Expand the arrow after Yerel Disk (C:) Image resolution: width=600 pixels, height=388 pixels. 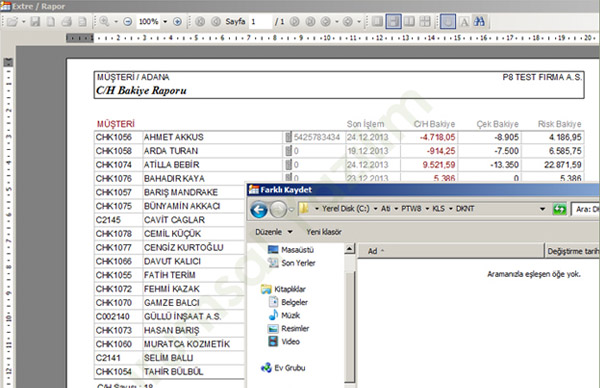(375, 209)
